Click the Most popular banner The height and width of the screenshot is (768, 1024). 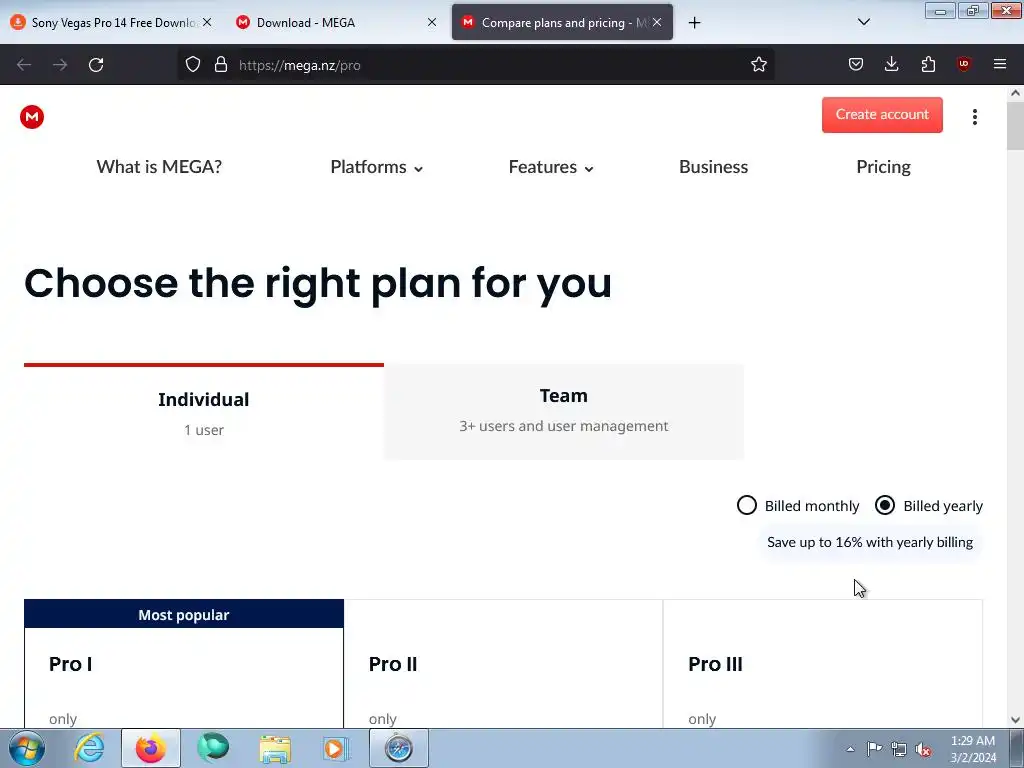(x=184, y=614)
